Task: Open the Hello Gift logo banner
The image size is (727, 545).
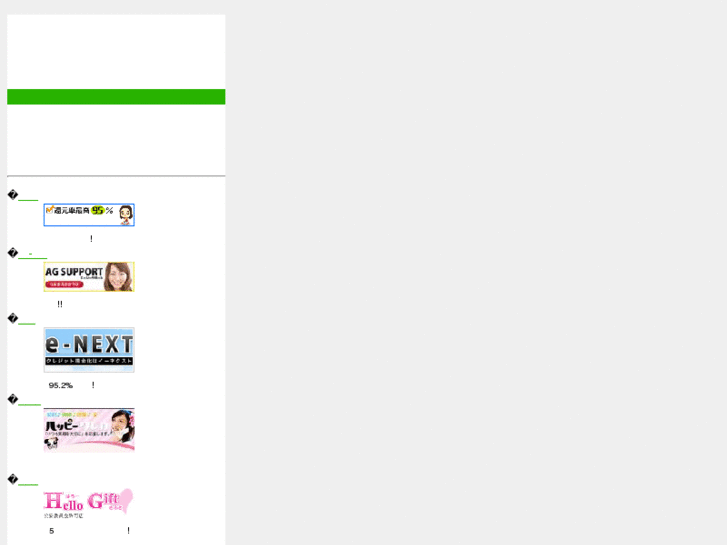Action: pyautogui.click(x=89, y=504)
